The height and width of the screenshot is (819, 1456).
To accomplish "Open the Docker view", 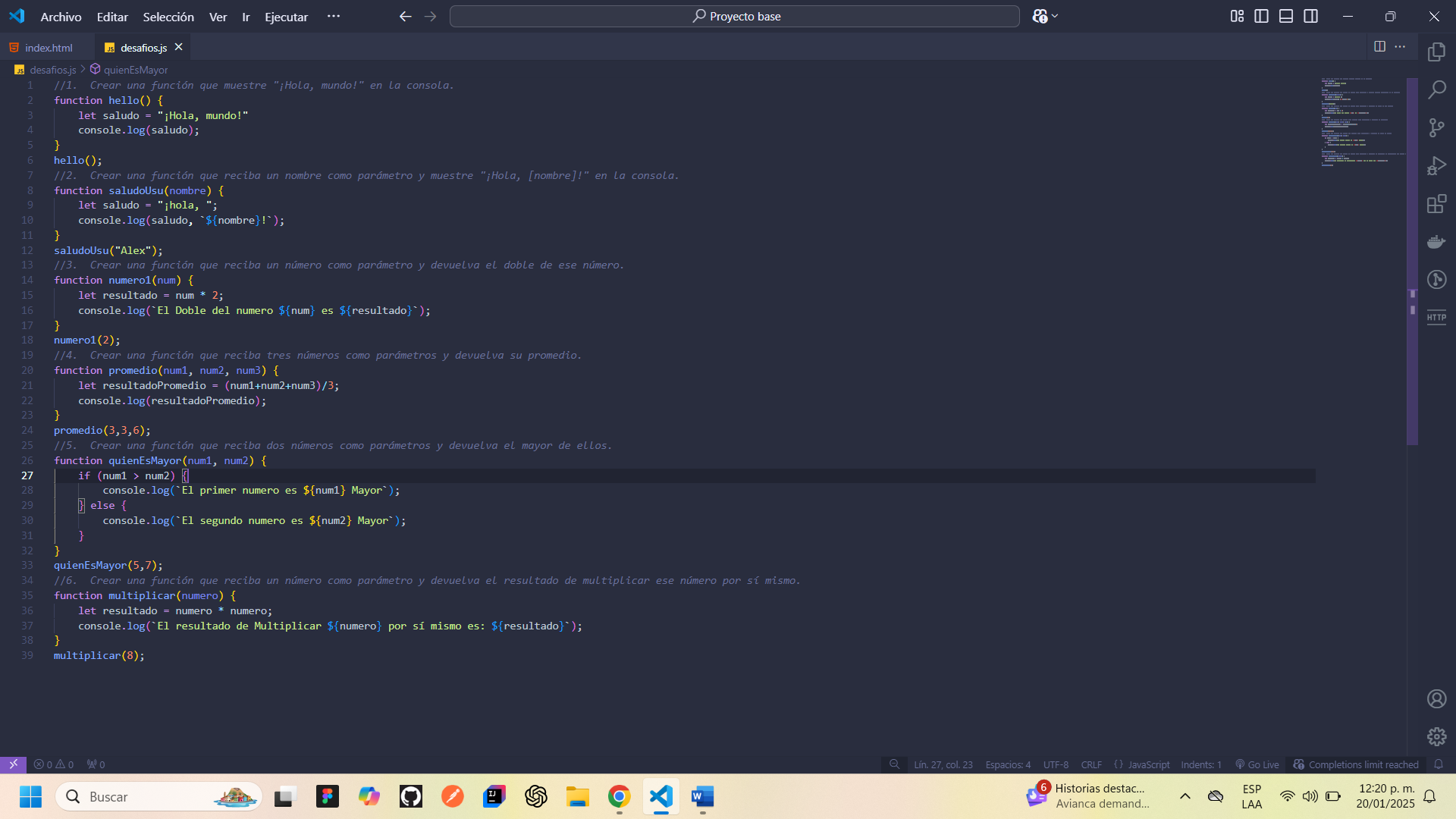I will (x=1436, y=242).
